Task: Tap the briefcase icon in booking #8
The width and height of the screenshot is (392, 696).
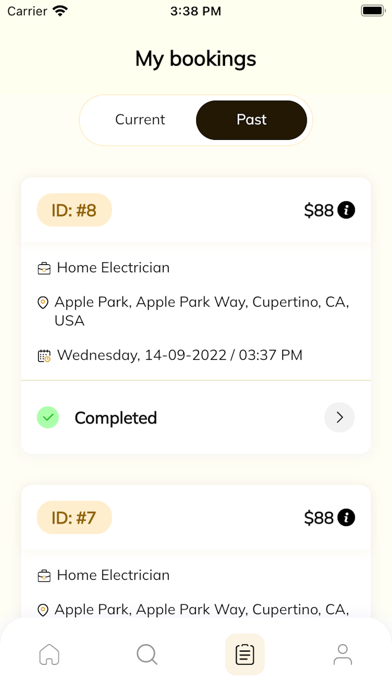Action: 44,269
